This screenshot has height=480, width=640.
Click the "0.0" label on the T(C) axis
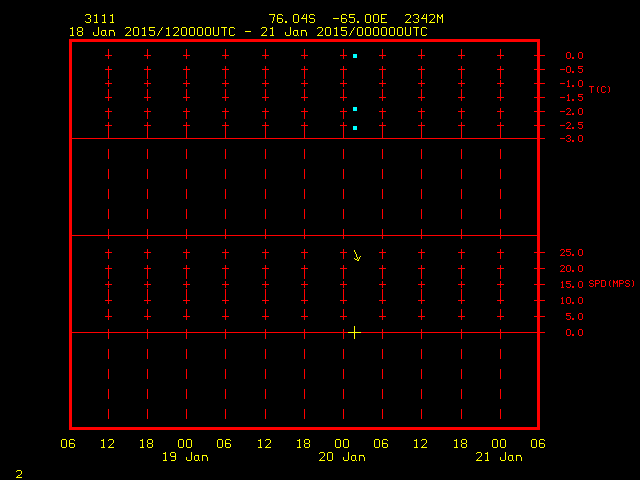[574, 56]
